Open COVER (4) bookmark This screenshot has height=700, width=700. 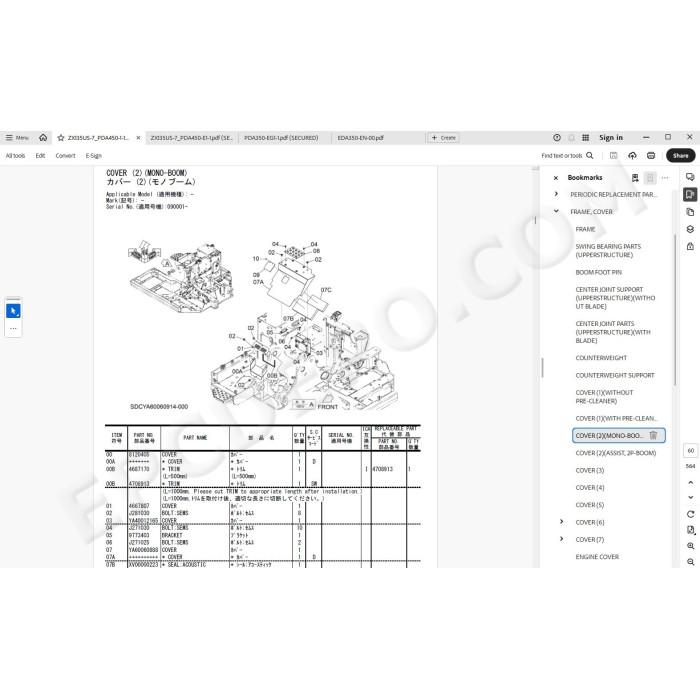[x=589, y=488]
